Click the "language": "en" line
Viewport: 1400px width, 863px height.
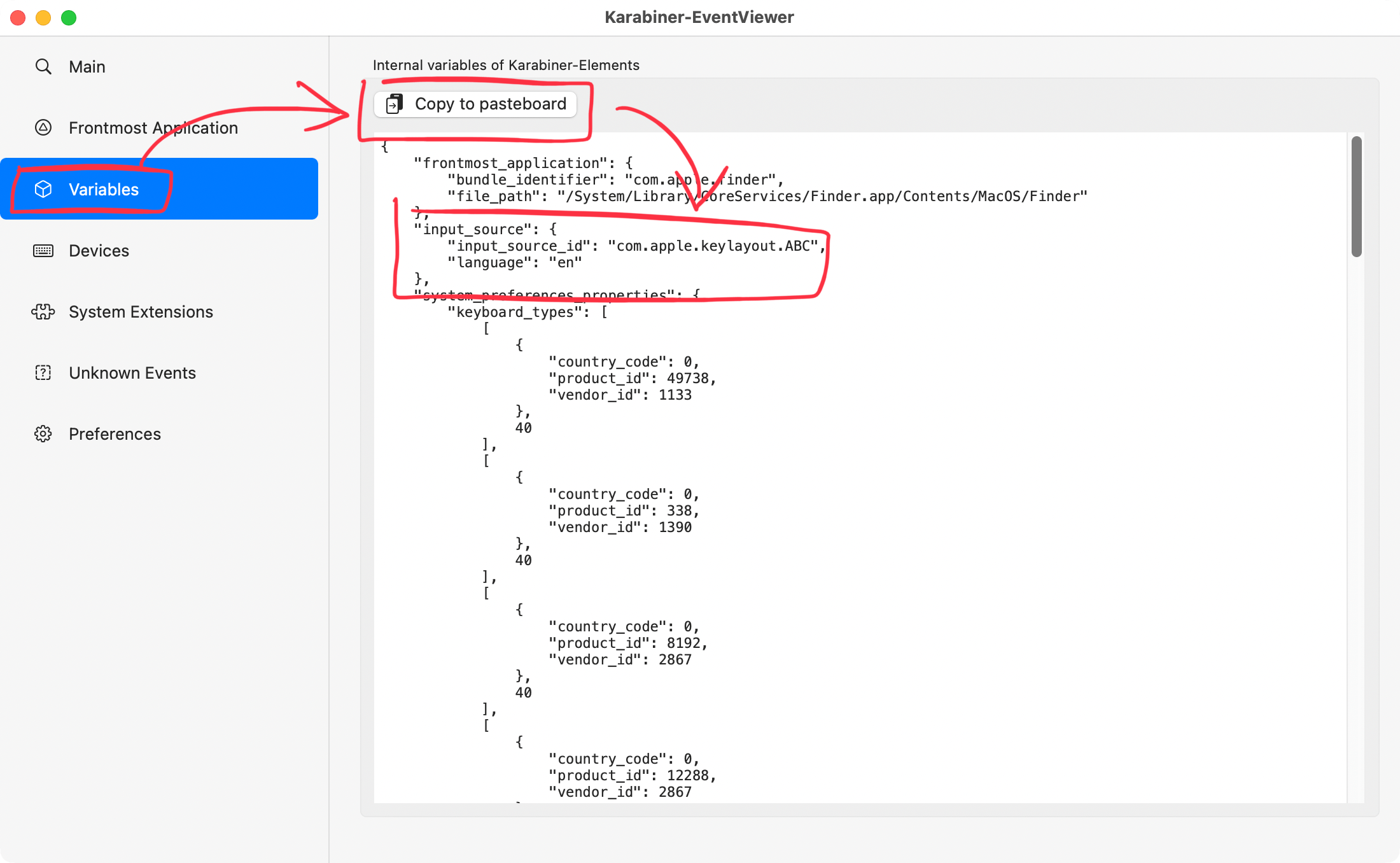(x=515, y=262)
